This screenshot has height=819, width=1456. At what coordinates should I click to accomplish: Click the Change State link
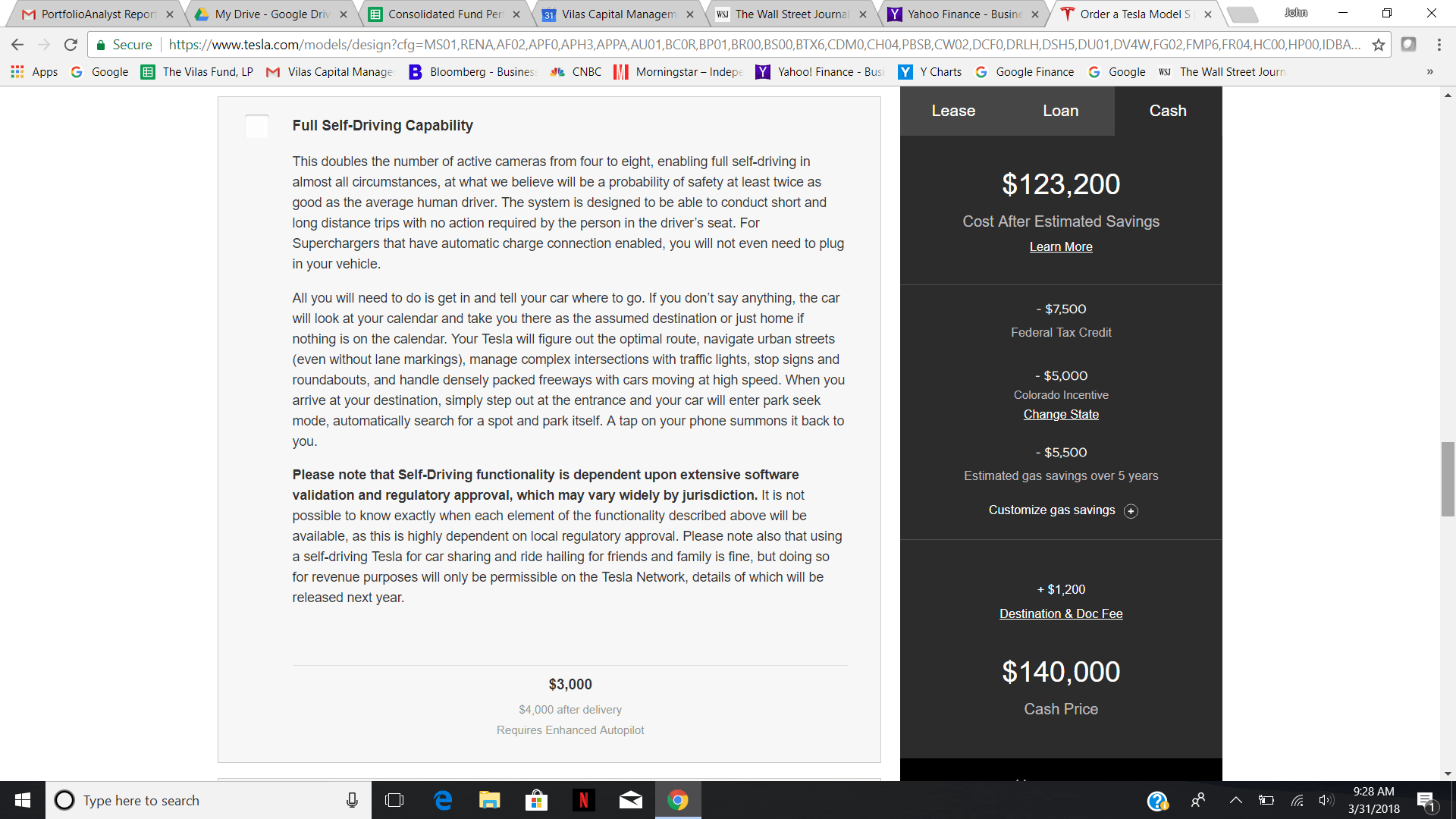coord(1061,414)
